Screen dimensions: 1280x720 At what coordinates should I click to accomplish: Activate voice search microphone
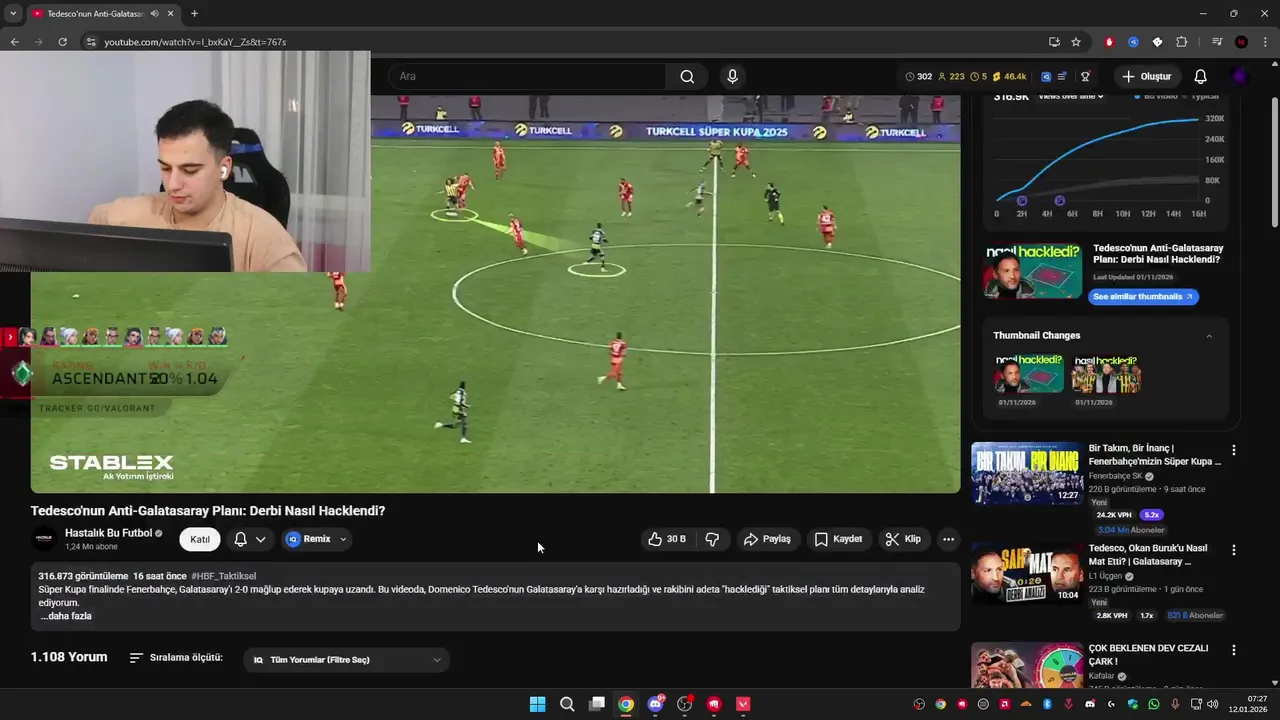[x=732, y=77]
